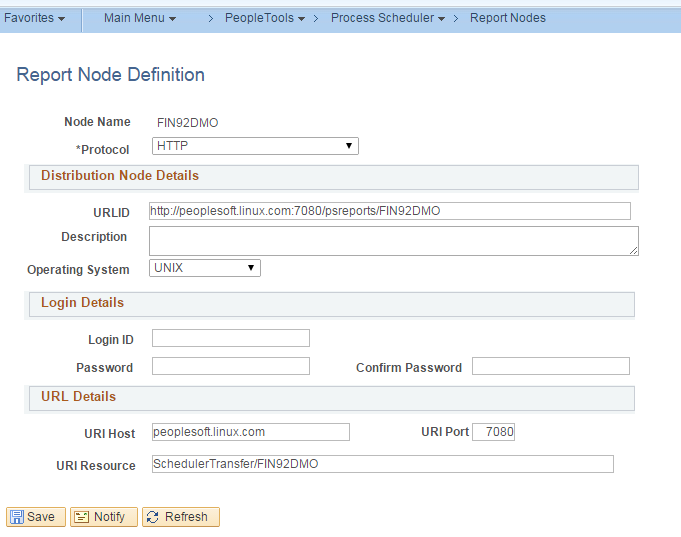This screenshot has width=681, height=537.
Task: Click into the Login ID field
Action: point(231,338)
